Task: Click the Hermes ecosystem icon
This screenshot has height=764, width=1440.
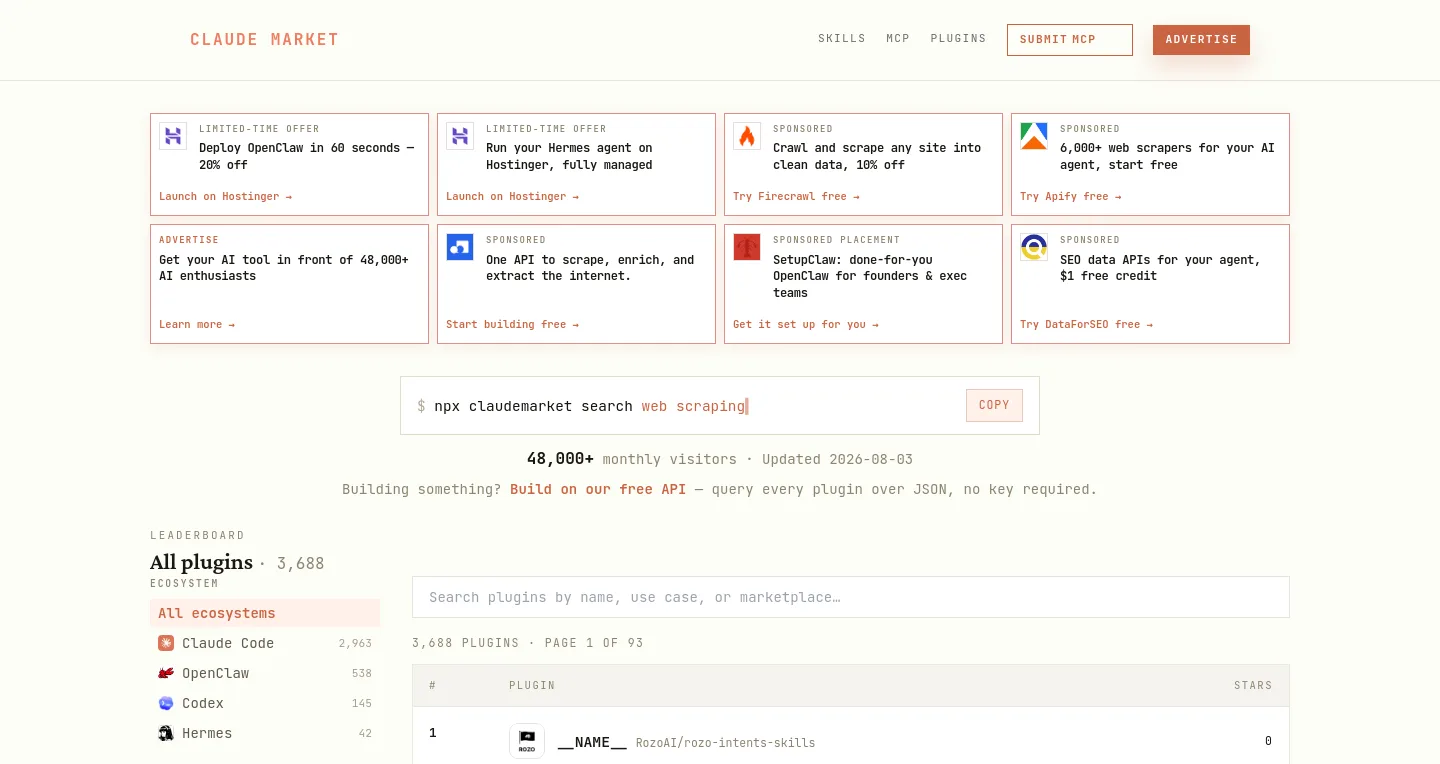Action: coord(166,733)
